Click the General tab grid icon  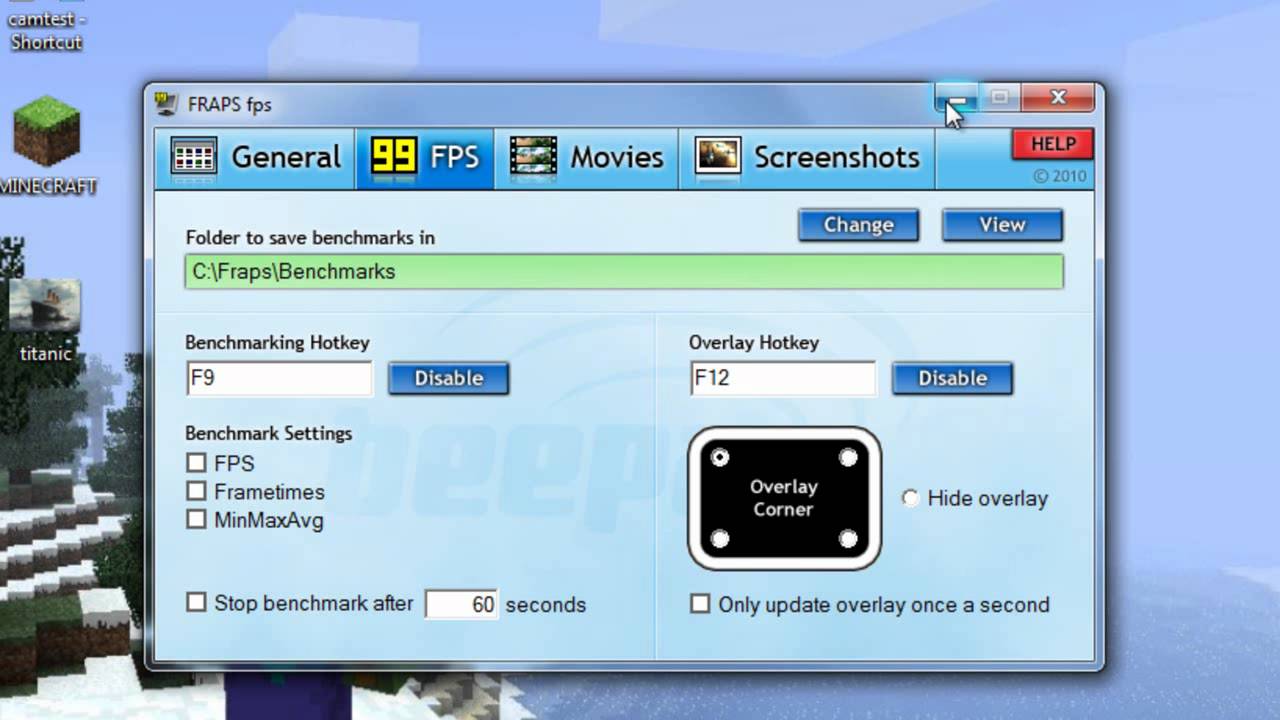(x=194, y=157)
